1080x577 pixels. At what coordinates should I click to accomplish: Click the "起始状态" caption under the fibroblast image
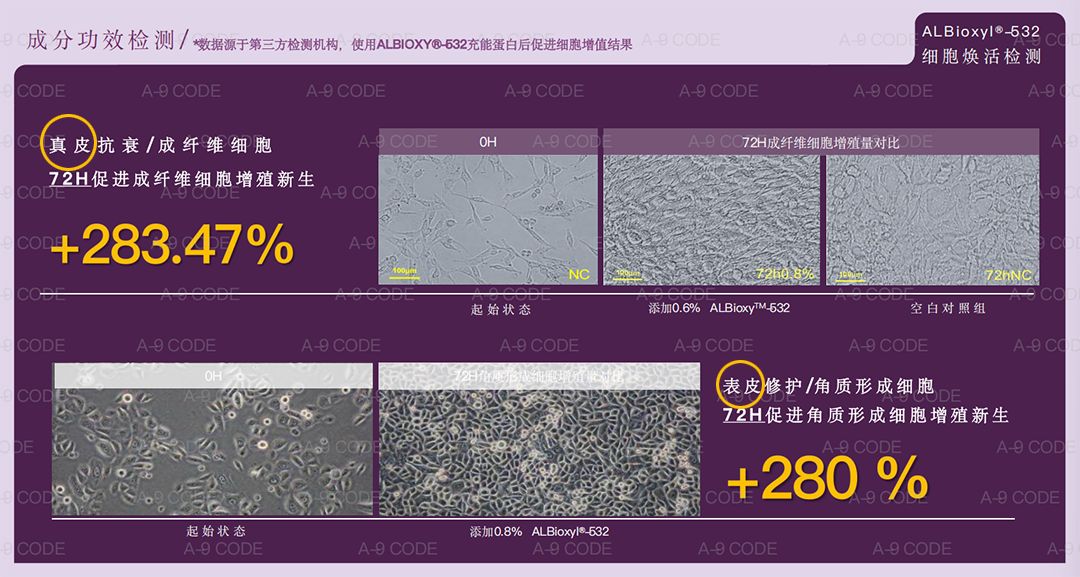click(501, 309)
